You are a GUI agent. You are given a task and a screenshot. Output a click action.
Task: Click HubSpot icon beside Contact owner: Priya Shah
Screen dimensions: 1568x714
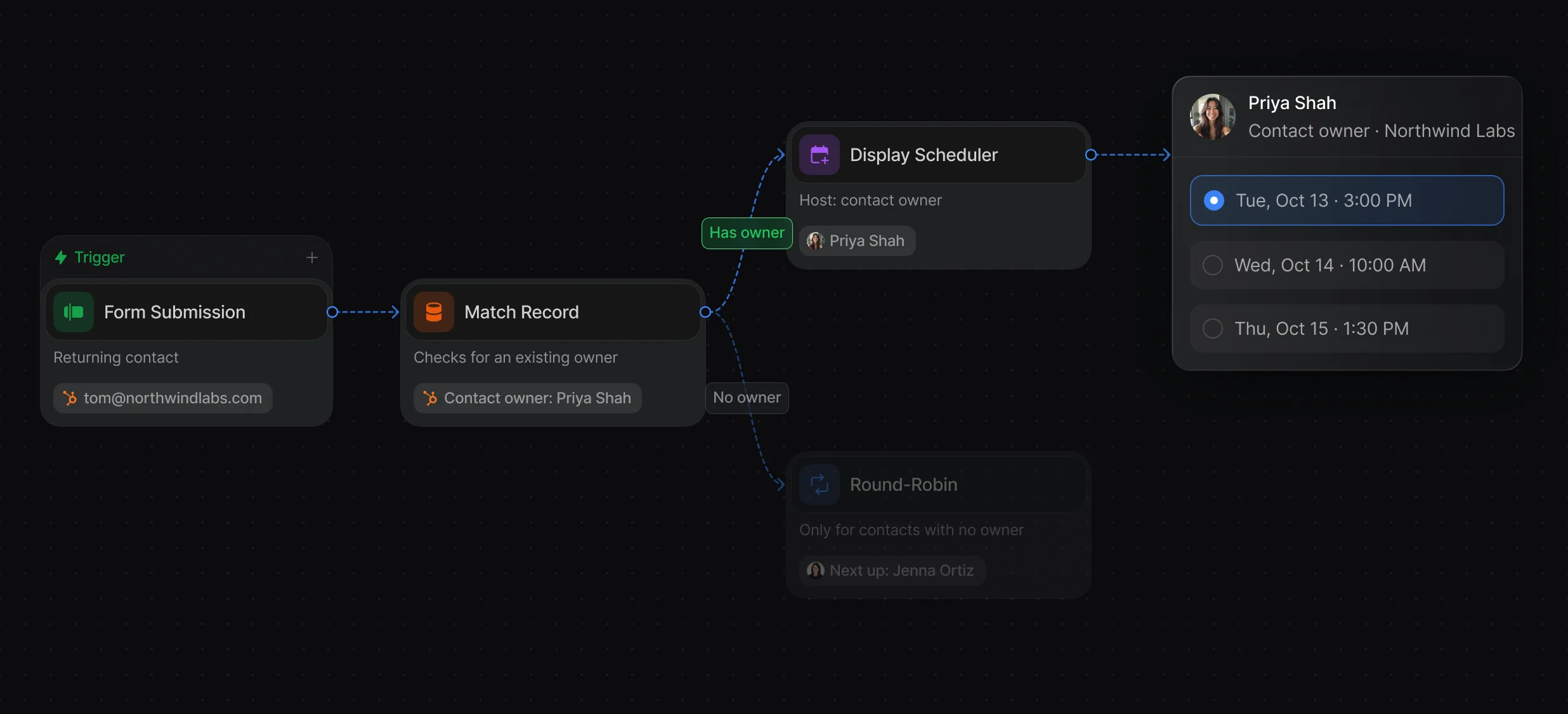430,398
